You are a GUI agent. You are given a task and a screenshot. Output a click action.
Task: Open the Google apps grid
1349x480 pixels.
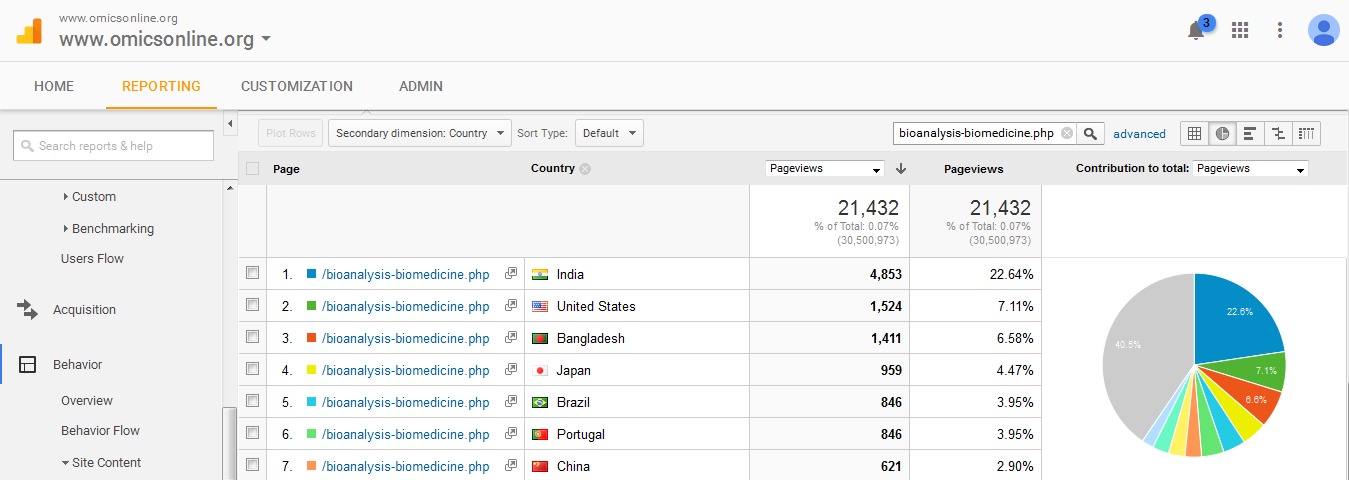point(1240,30)
